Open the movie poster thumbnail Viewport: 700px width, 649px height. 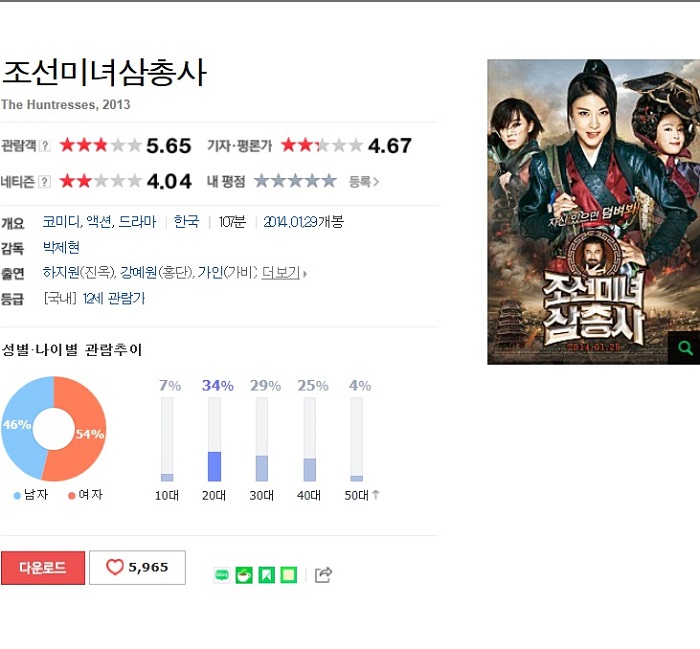[594, 212]
